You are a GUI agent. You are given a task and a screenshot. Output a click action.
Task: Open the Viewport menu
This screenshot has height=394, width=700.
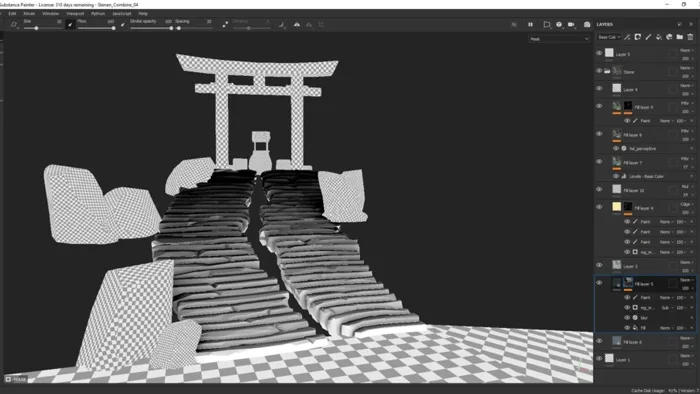(x=75, y=13)
